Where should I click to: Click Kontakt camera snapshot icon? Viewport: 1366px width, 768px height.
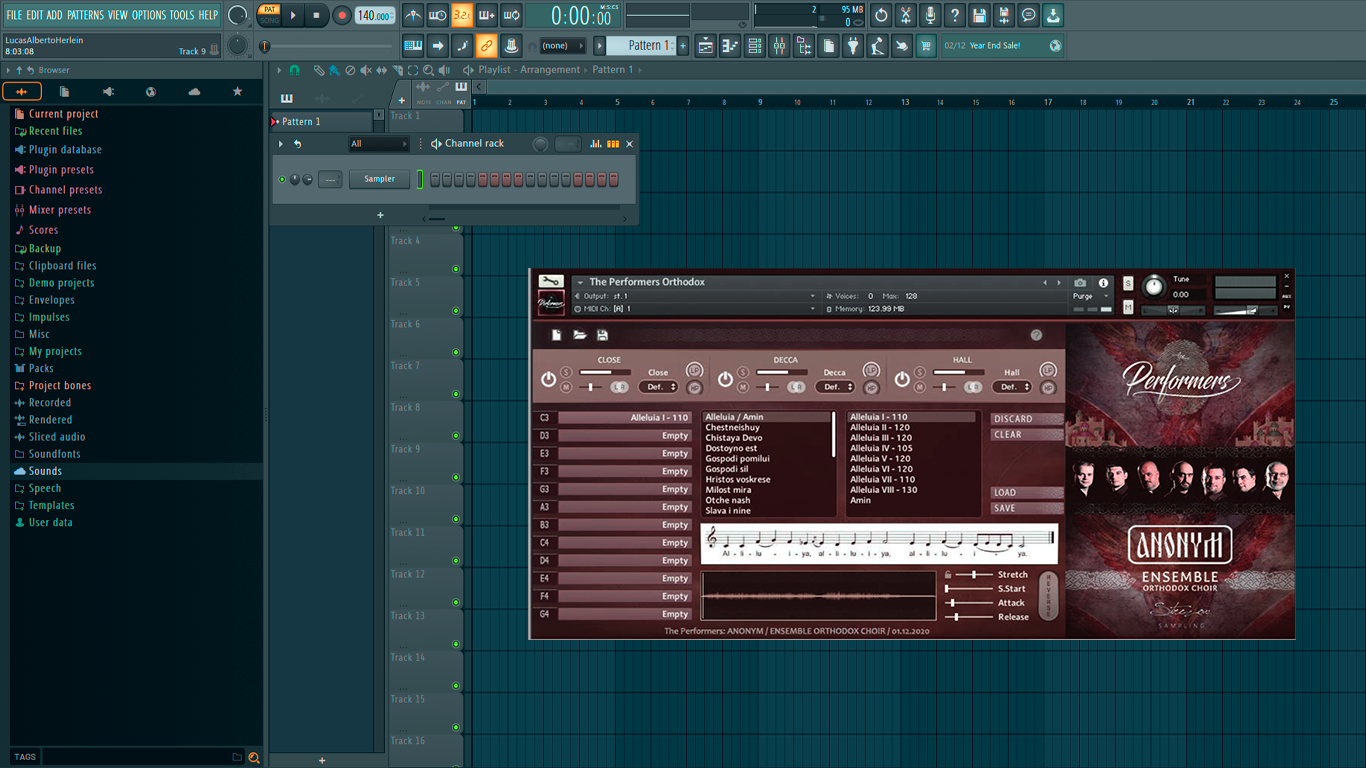[x=1080, y=283]
